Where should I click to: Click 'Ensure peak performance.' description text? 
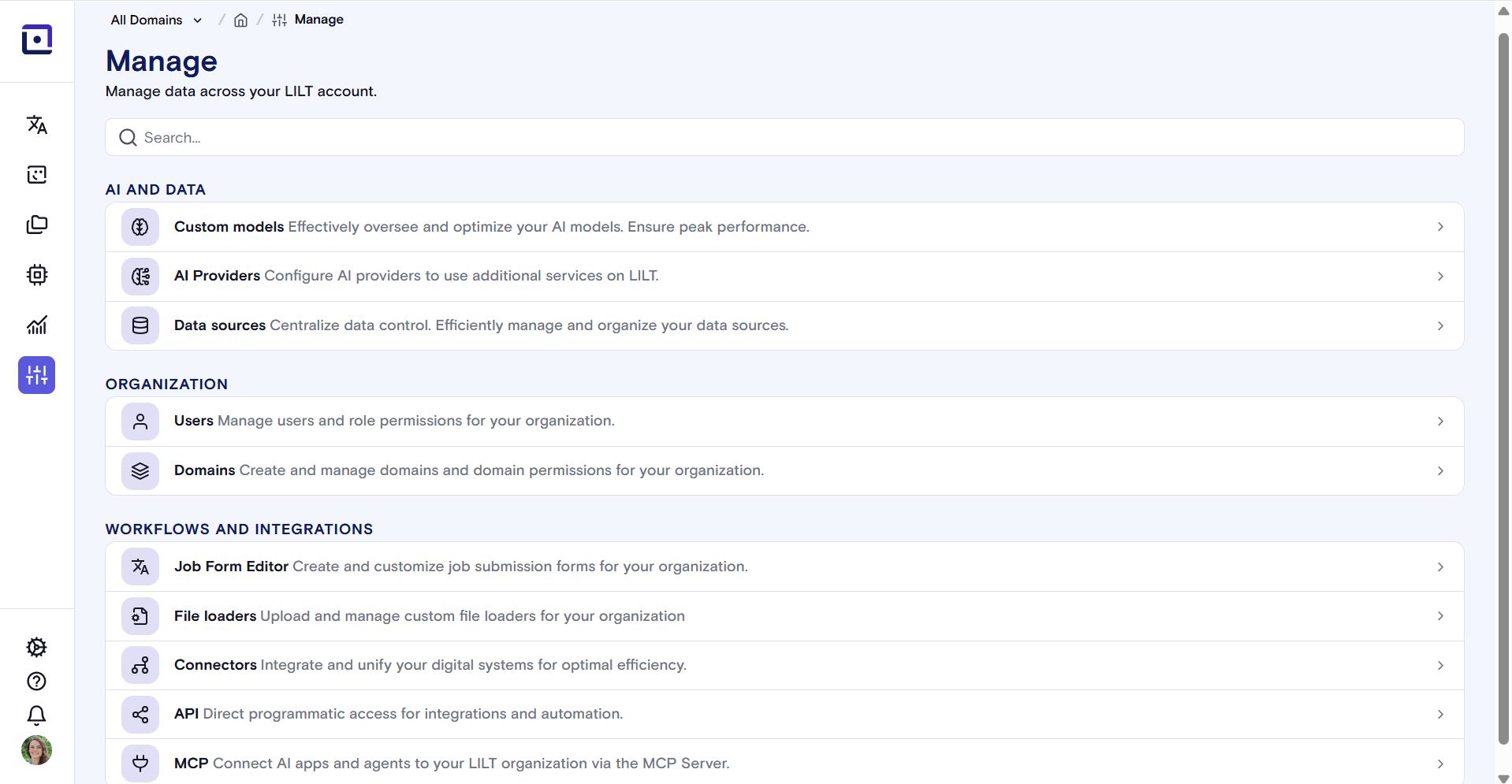(x=718, y=227)
